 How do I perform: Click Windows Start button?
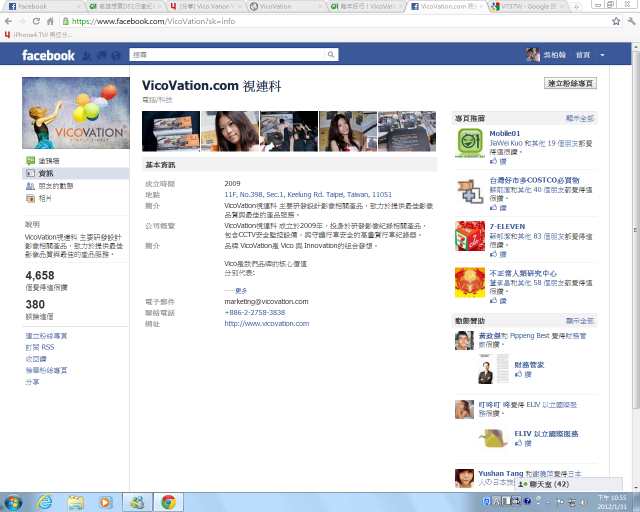pos(13,502)
